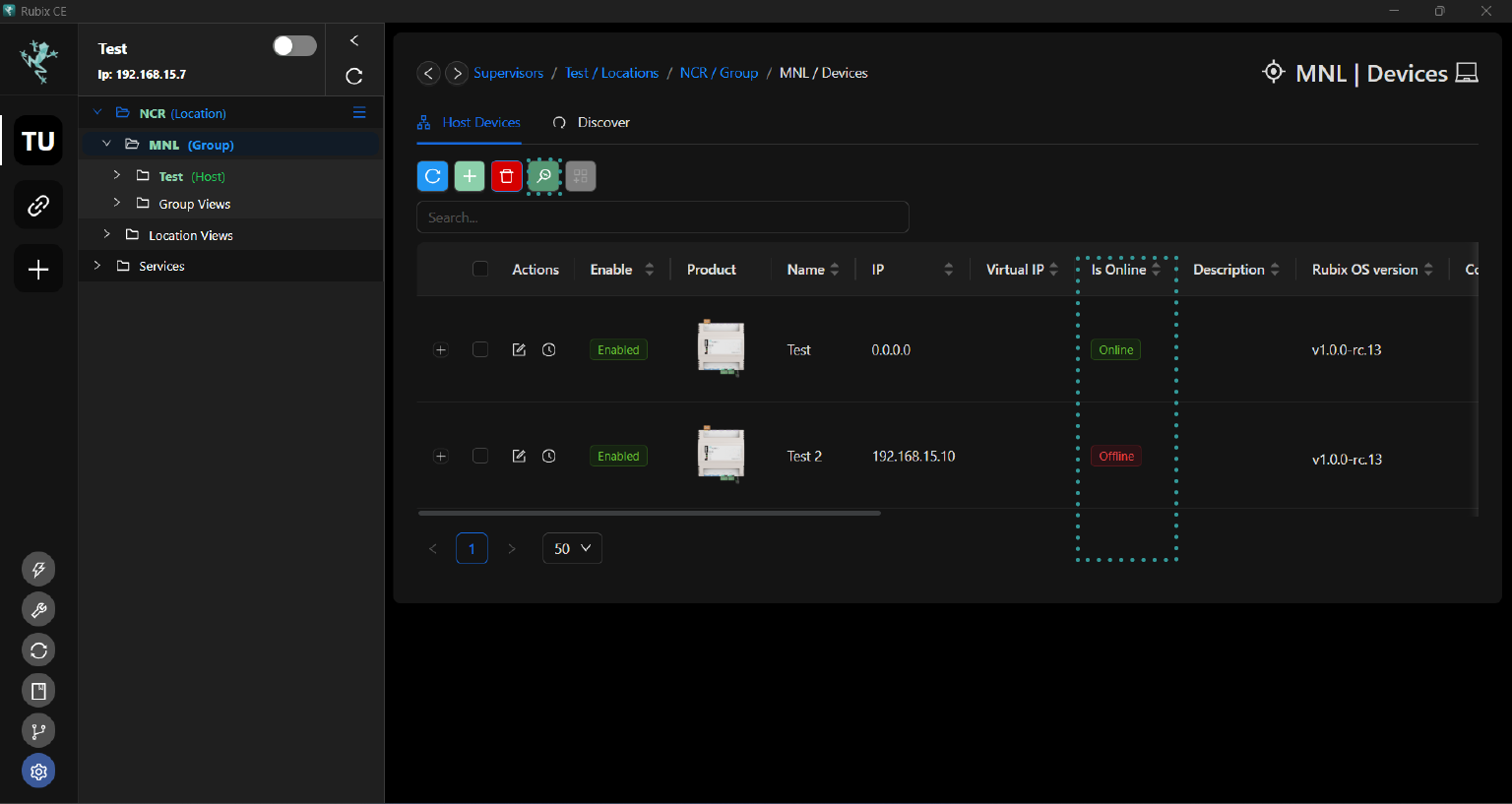Collapse the NCR location tree node

[x=97, y=112]
